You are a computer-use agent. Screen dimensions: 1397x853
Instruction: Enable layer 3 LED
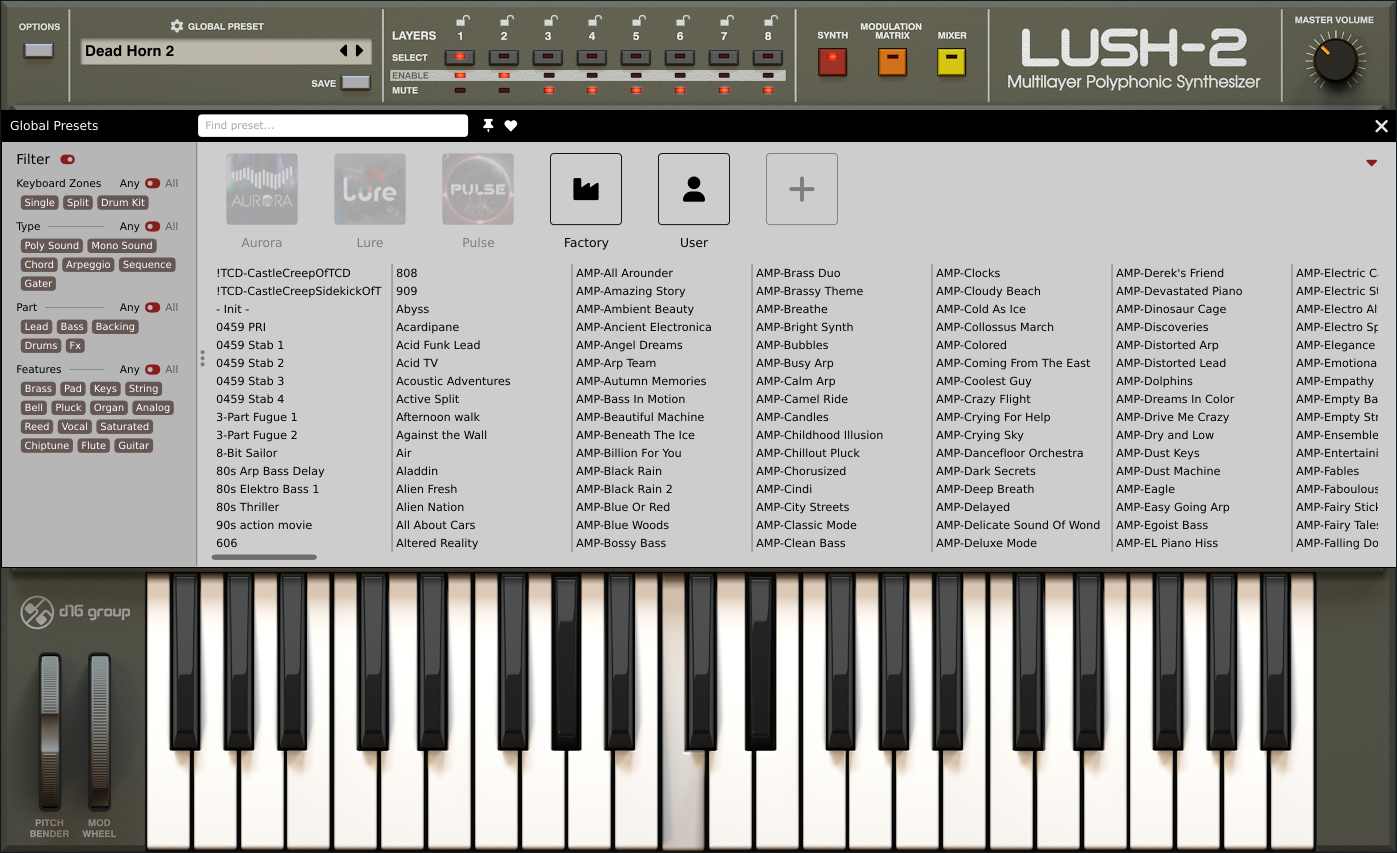coord(548,75)
